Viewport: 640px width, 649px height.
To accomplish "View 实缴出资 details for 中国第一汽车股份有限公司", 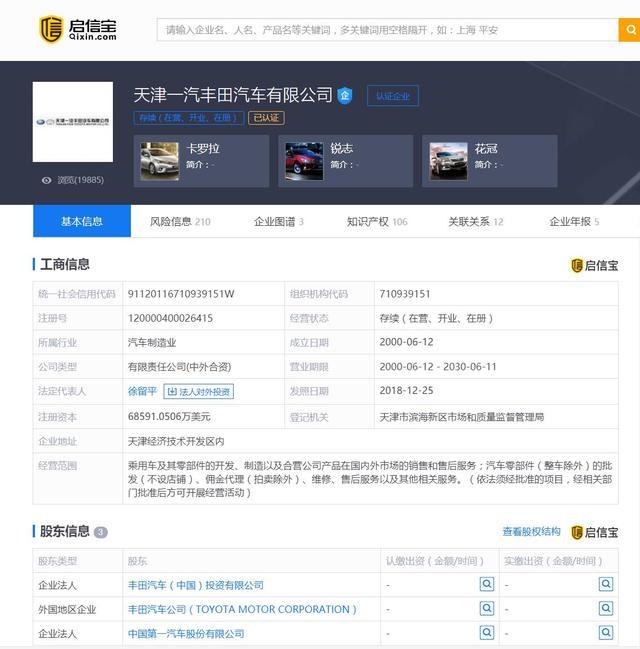I will click(x=606, y=632).
